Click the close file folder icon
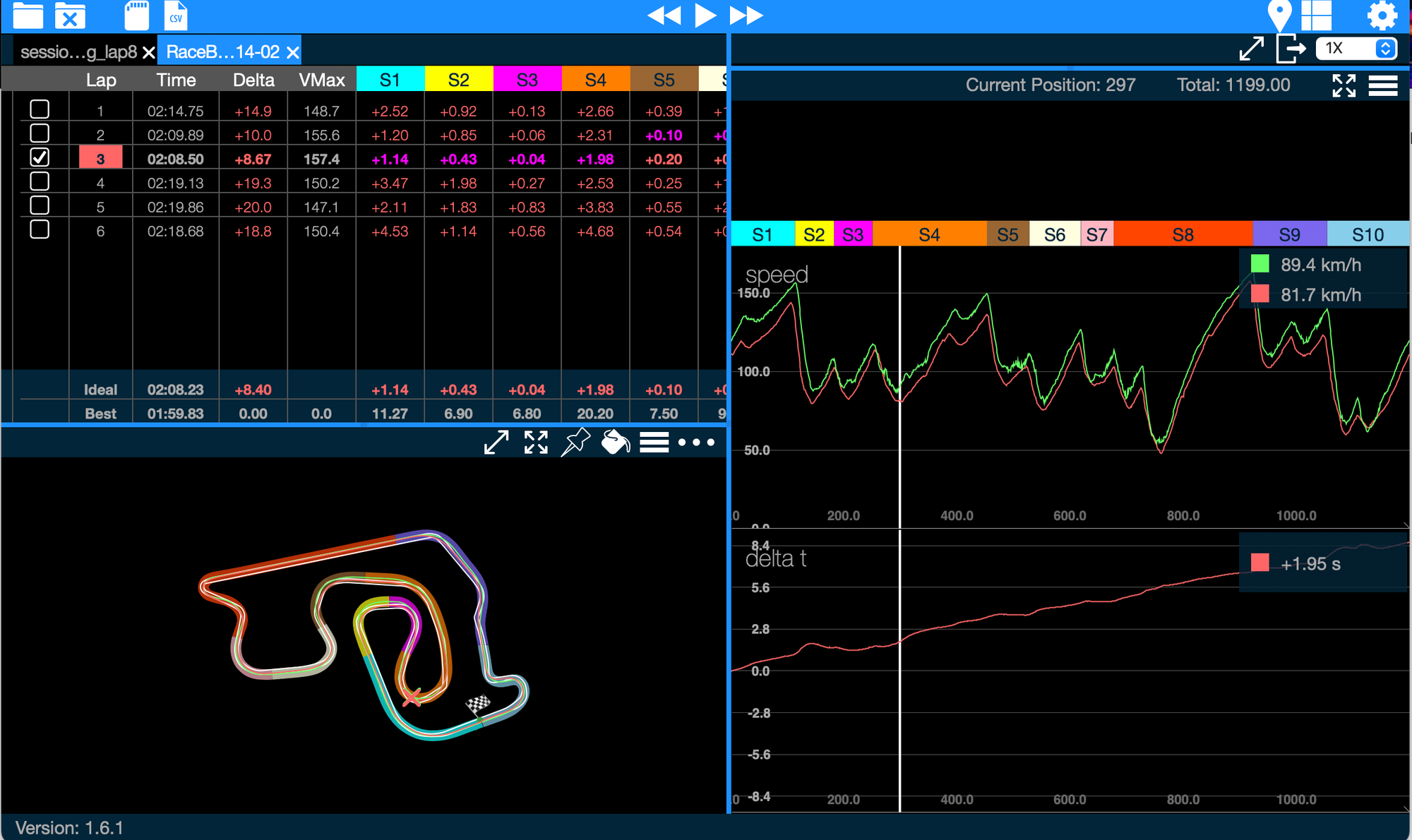 (70, 16)
